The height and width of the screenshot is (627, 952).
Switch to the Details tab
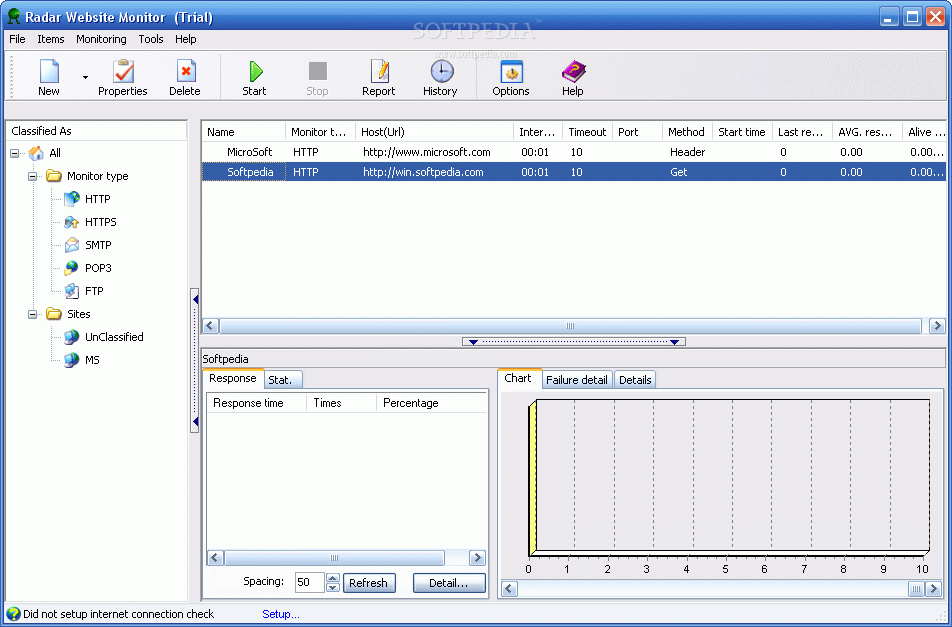tap(635, 380)
